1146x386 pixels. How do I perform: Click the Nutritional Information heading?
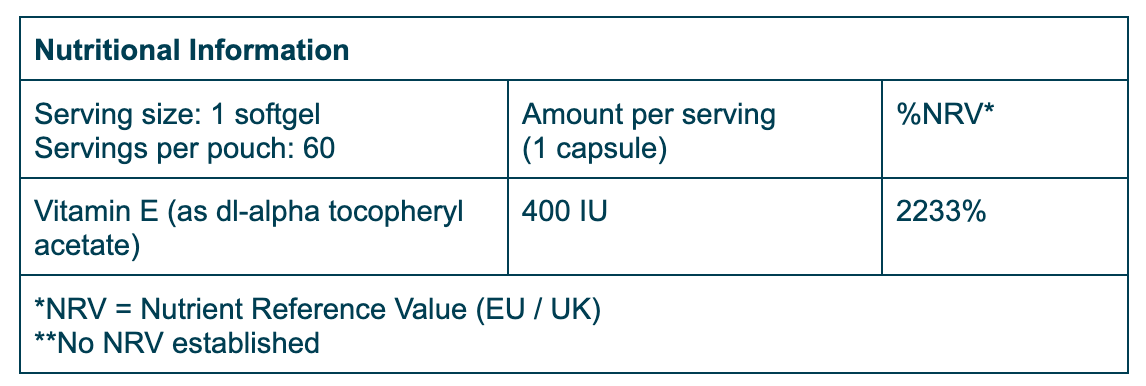click(191, 50)
